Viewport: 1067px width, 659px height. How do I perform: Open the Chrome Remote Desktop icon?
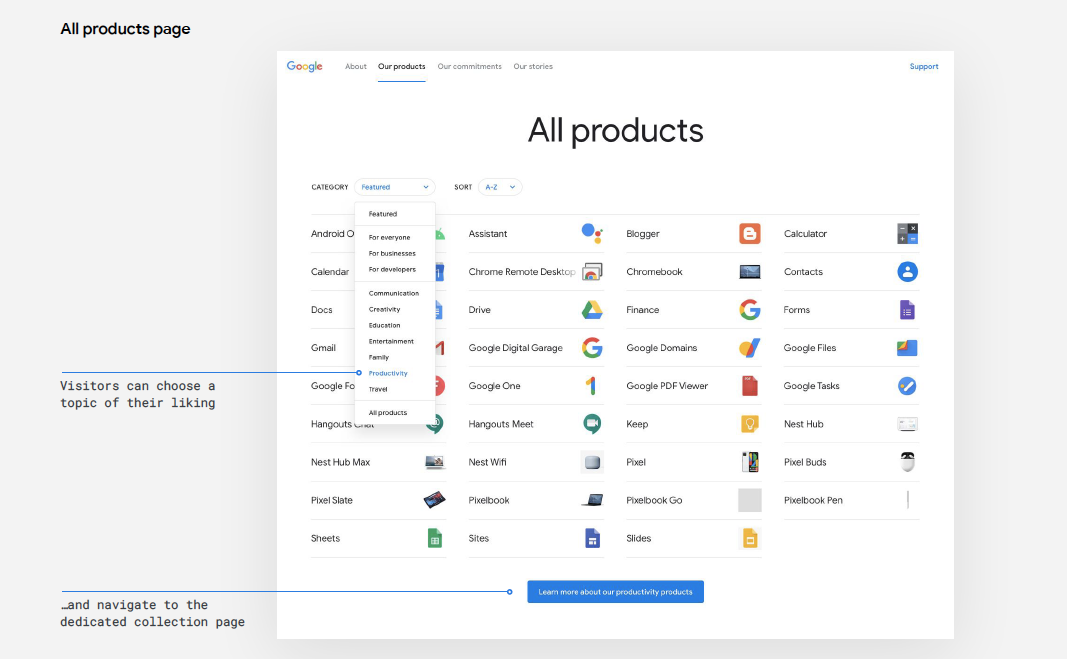click(592, 272)
